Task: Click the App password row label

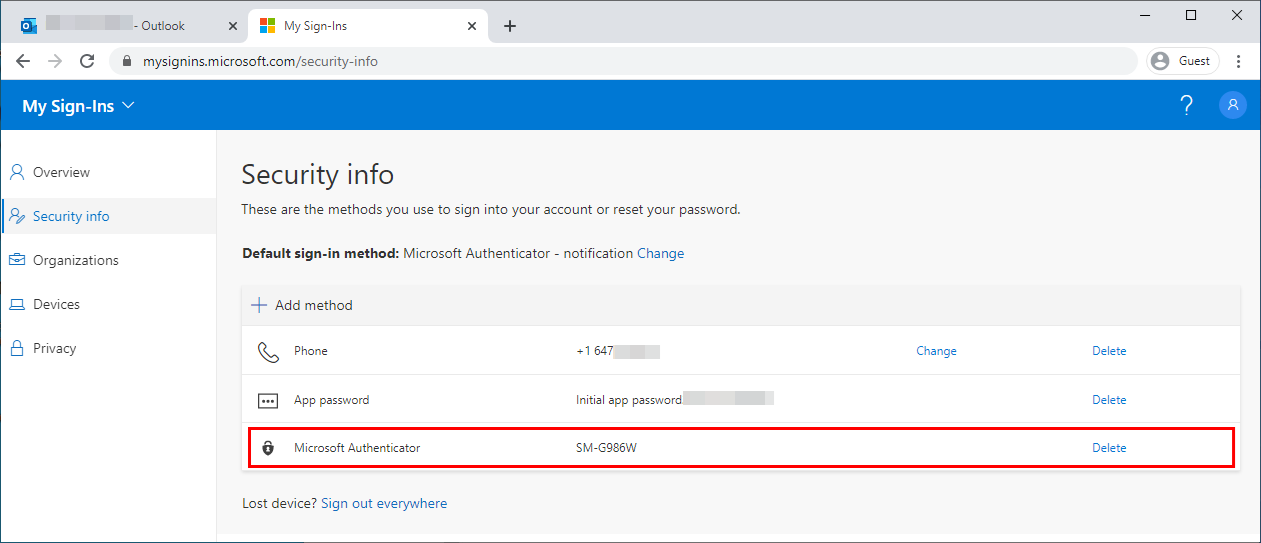Action: click(332, 400)
